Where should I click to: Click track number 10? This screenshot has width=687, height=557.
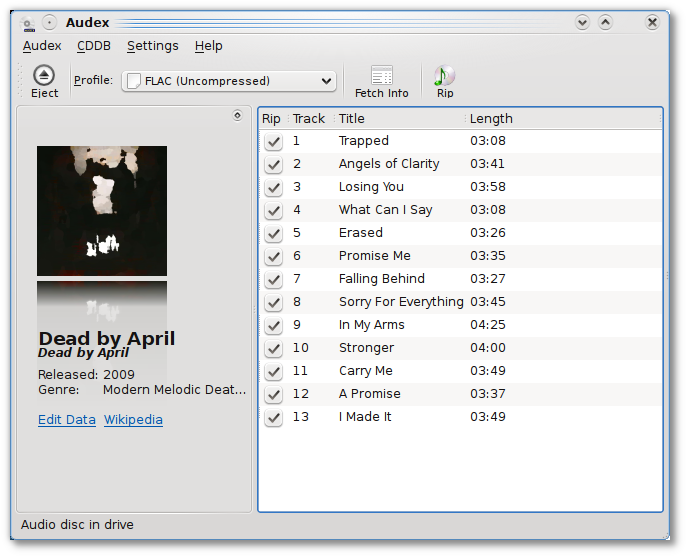tap(301, 348)
